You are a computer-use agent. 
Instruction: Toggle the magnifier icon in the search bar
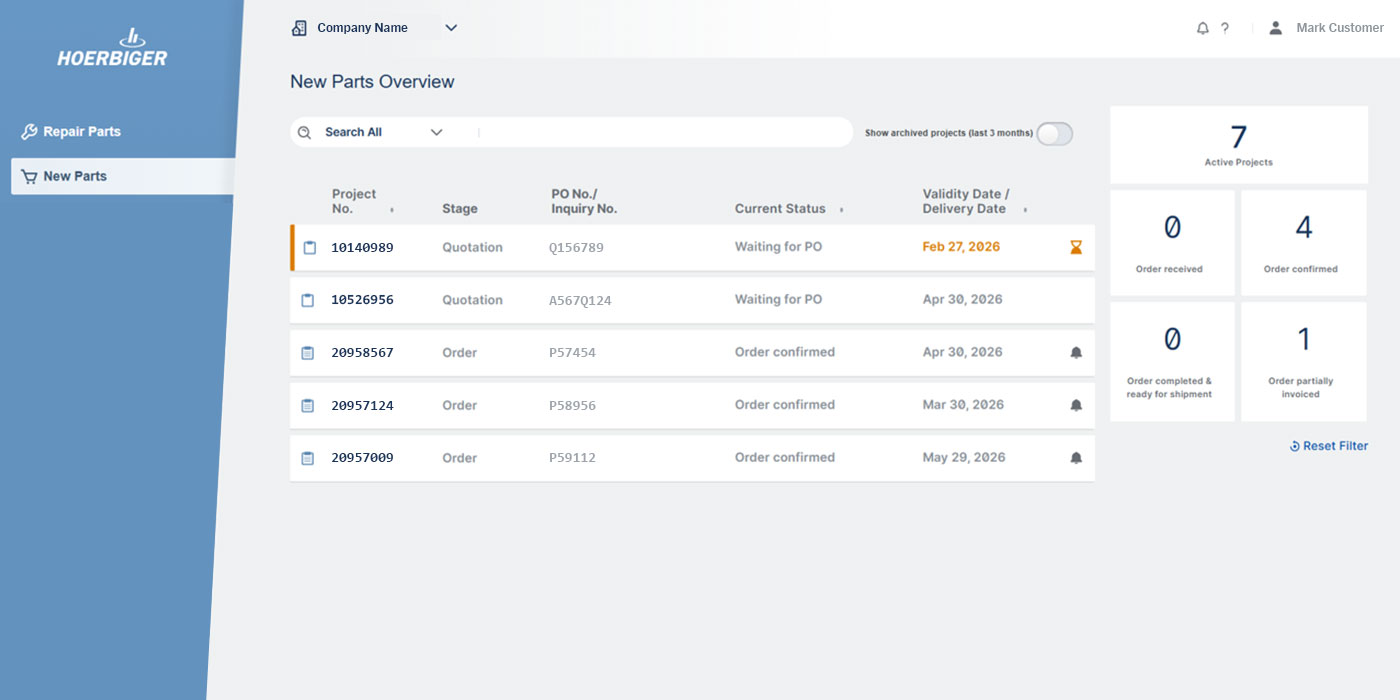[x=304, y=131]
